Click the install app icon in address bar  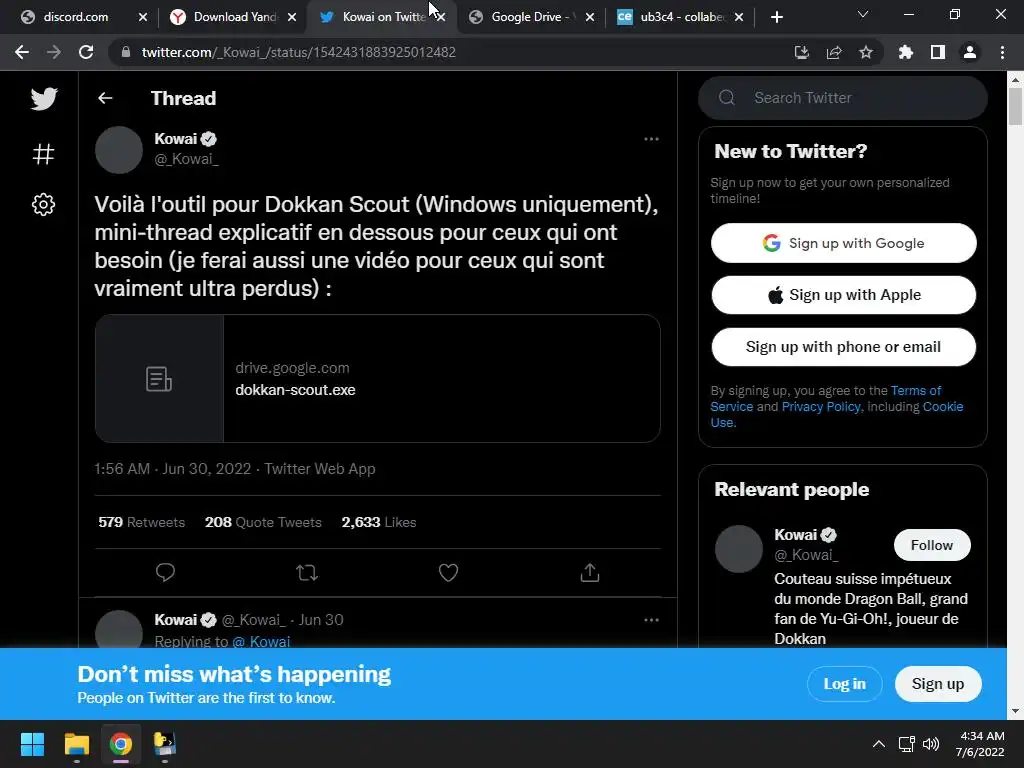[801, 52]
